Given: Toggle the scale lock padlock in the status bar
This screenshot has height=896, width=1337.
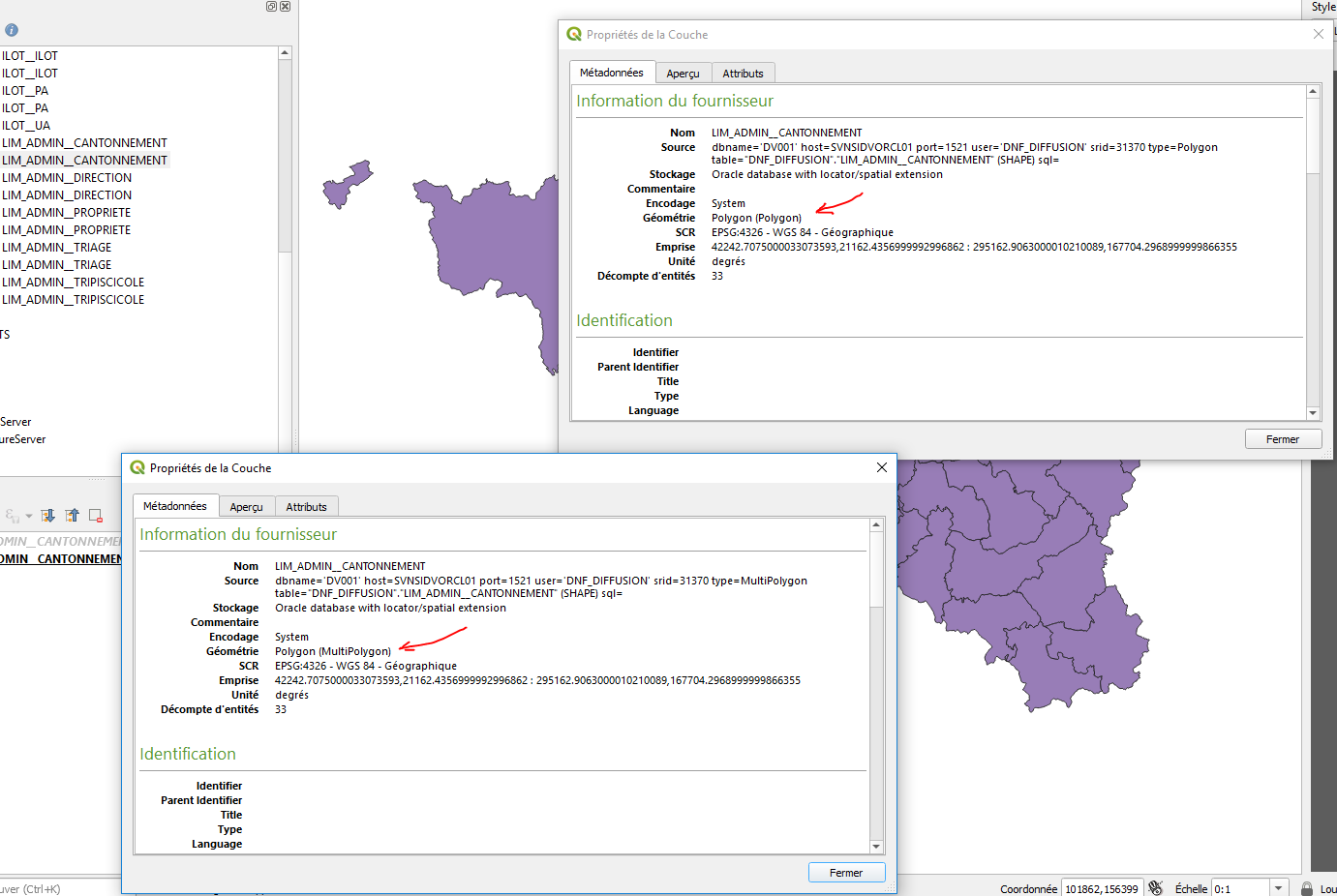Looking at the screenshot, I should tap(1306, 887).
